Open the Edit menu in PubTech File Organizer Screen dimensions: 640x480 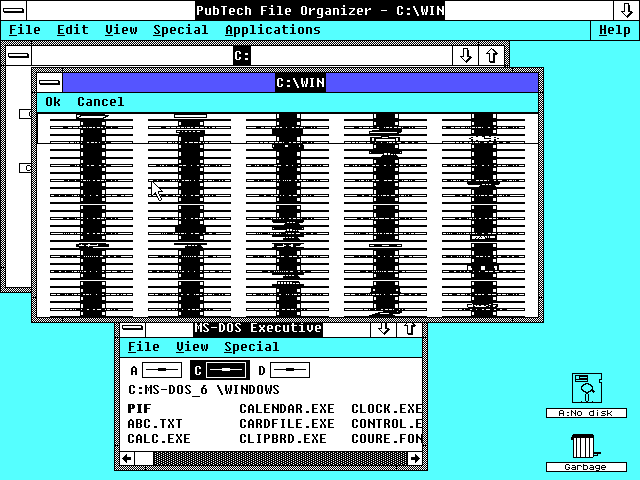[73, 30]
